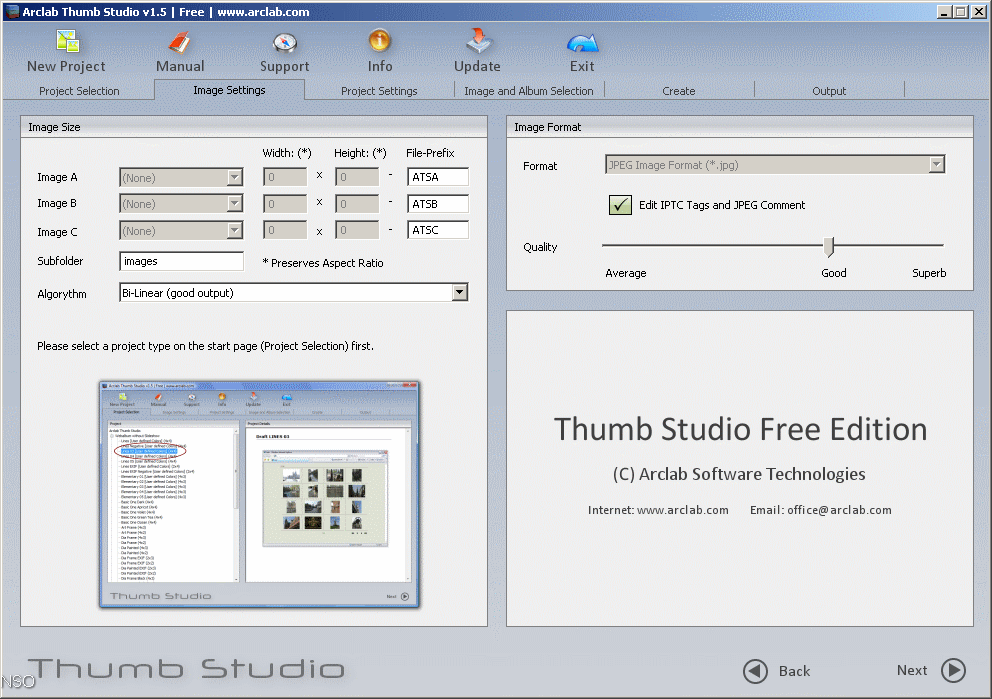Click the Image B width field
992x699 pixels.
tap(285, 204)
